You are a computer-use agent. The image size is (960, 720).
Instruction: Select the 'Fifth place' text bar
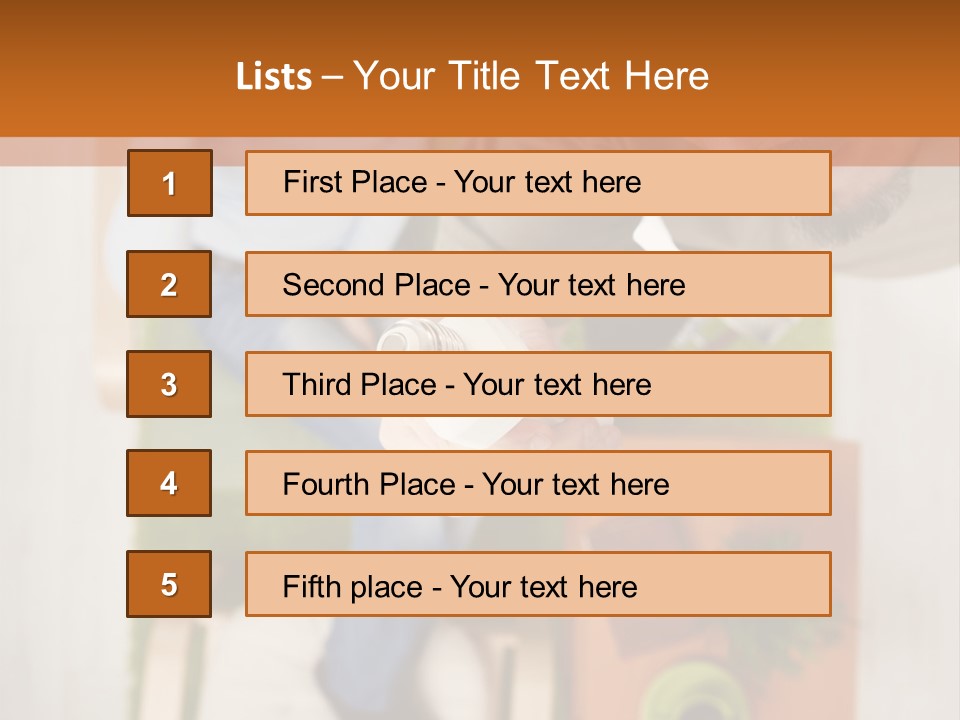538,585
